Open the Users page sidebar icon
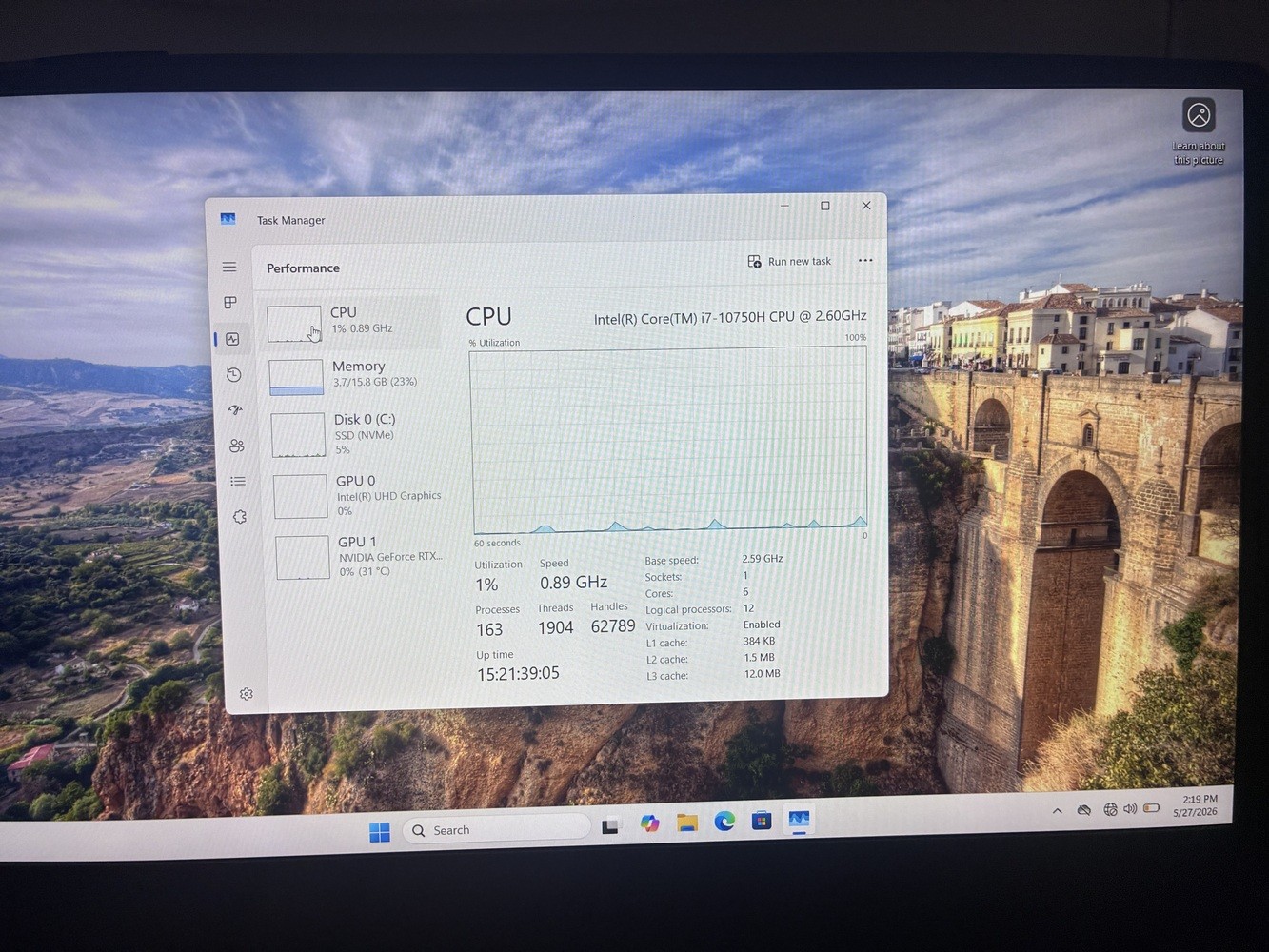Image resolution: width=1269 pixels, height=952 pixels. click(237, 446)
